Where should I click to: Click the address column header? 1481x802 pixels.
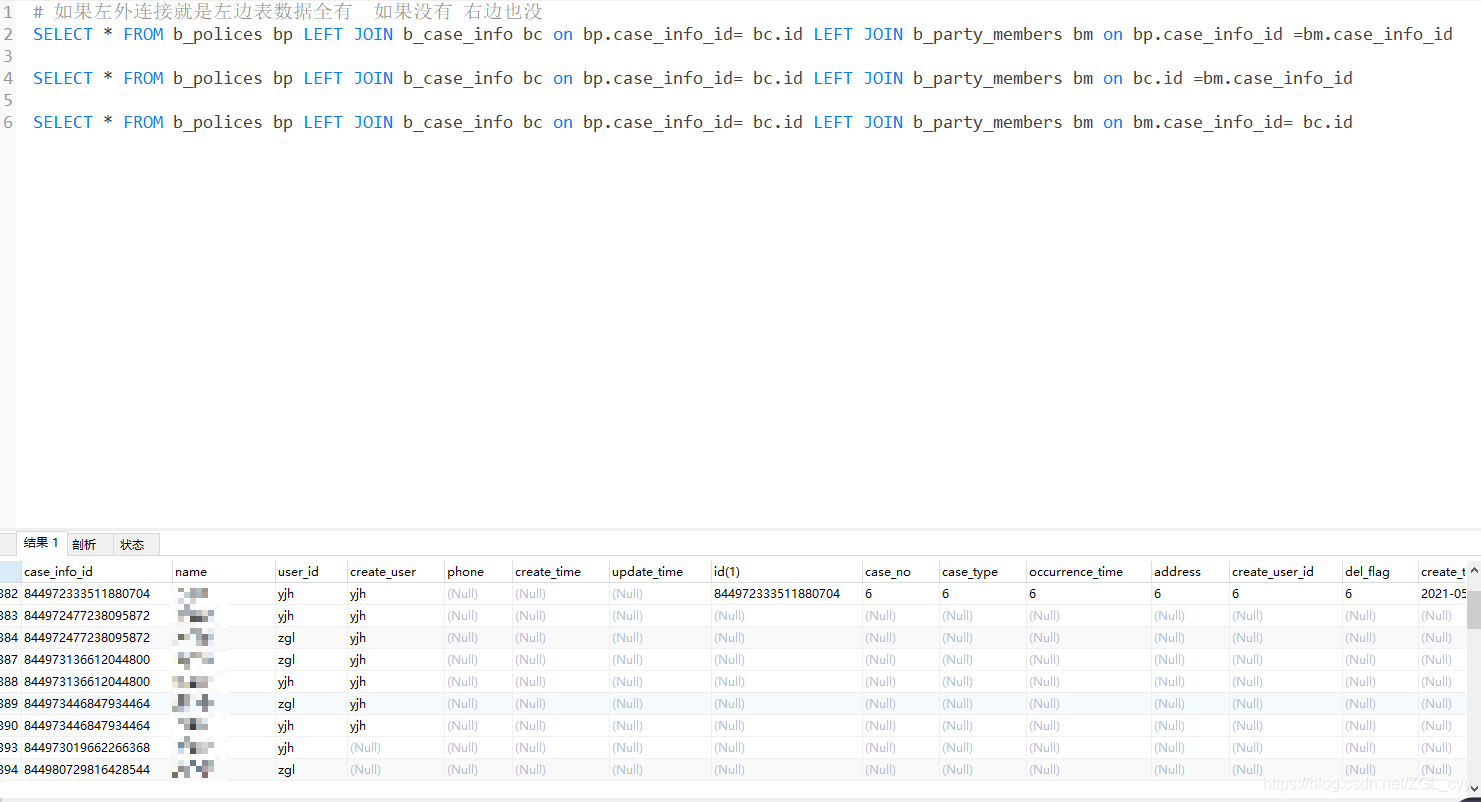pyautogui.click(x=1189, y=571)
